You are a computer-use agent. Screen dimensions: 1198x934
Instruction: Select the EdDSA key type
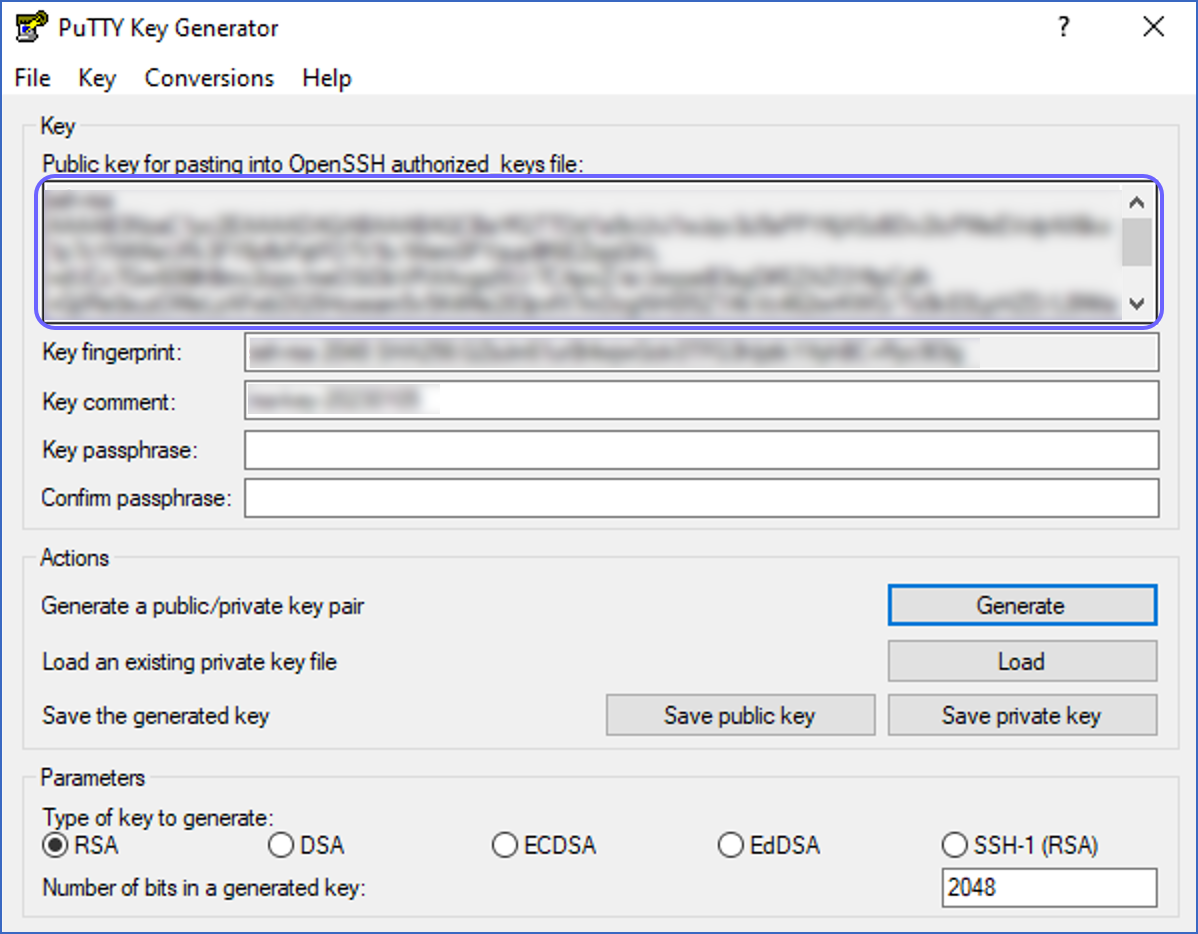[731, 845]
